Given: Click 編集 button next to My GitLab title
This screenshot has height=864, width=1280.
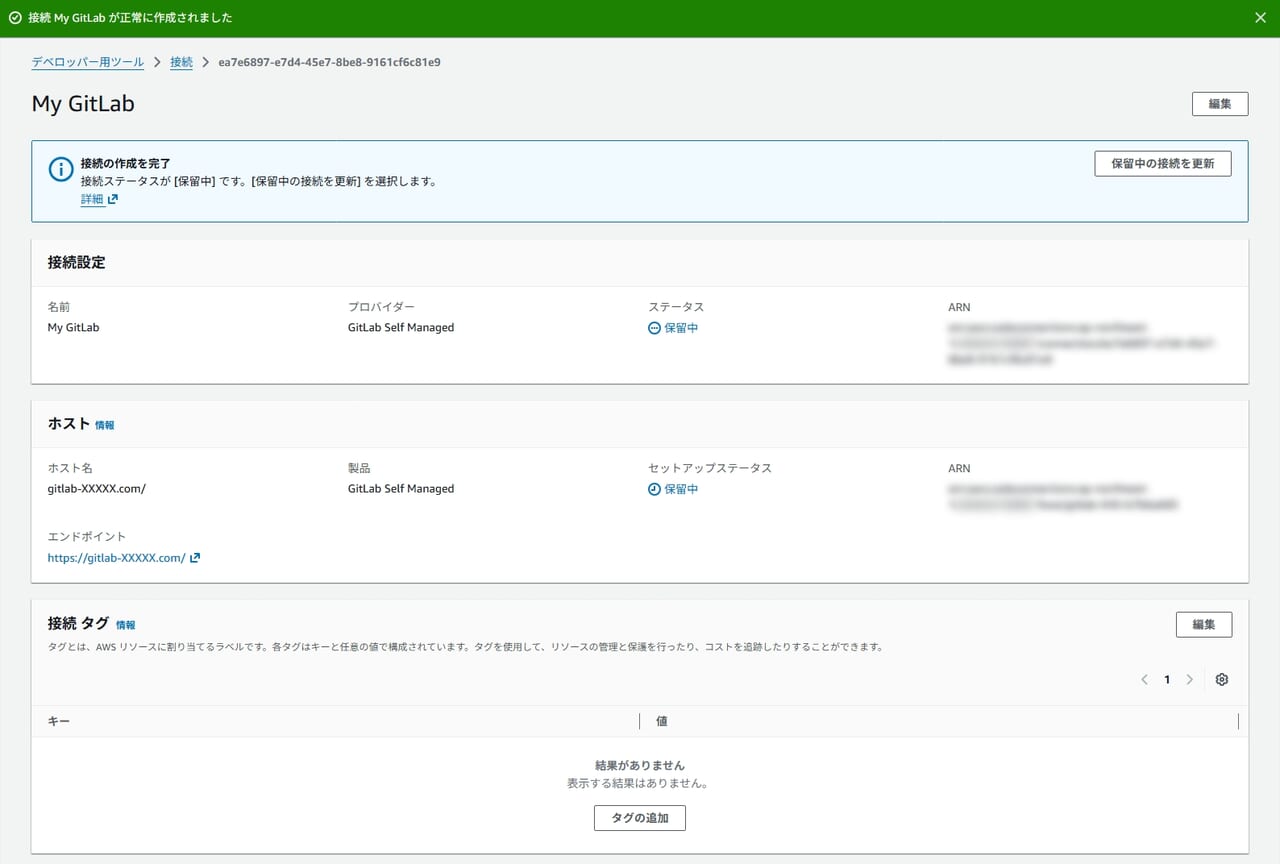Looking at the screenshot, I should click(1219, 104).
